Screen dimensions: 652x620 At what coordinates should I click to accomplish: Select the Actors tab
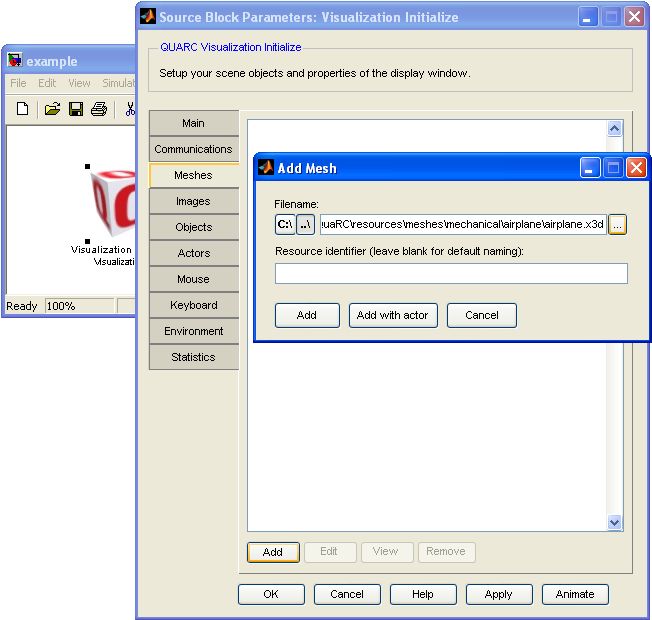tap(193, 253)
